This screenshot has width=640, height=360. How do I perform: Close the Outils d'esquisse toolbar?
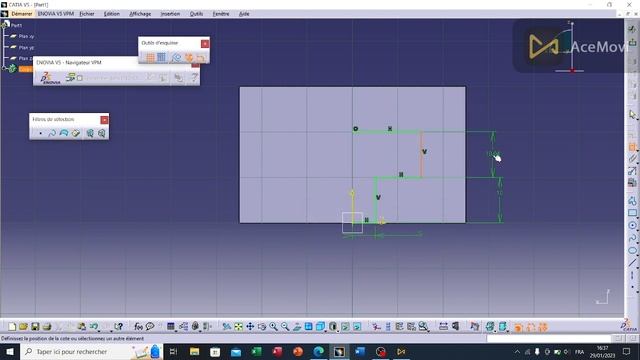pos(205,43)
